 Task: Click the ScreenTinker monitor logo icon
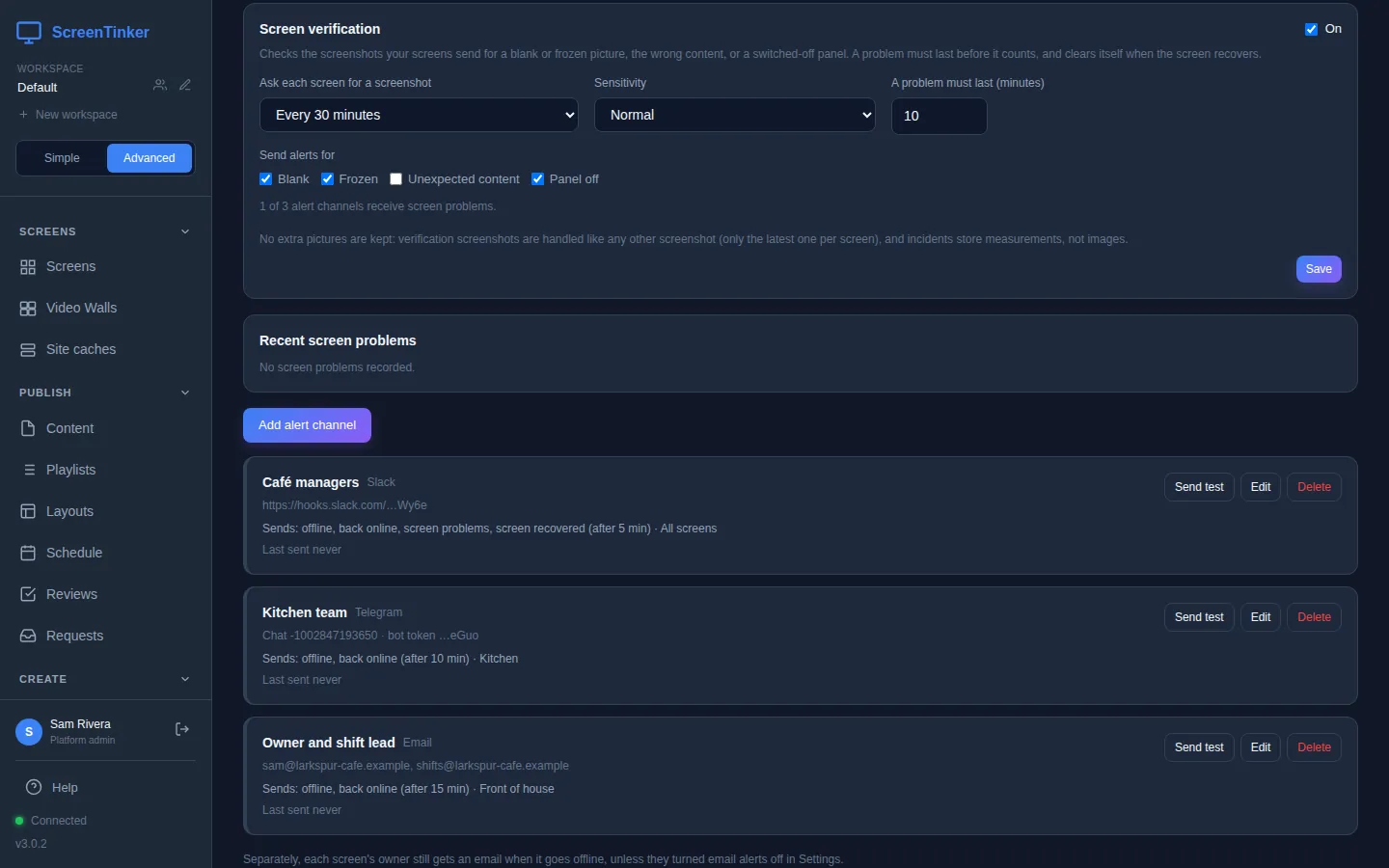(29, 33)
